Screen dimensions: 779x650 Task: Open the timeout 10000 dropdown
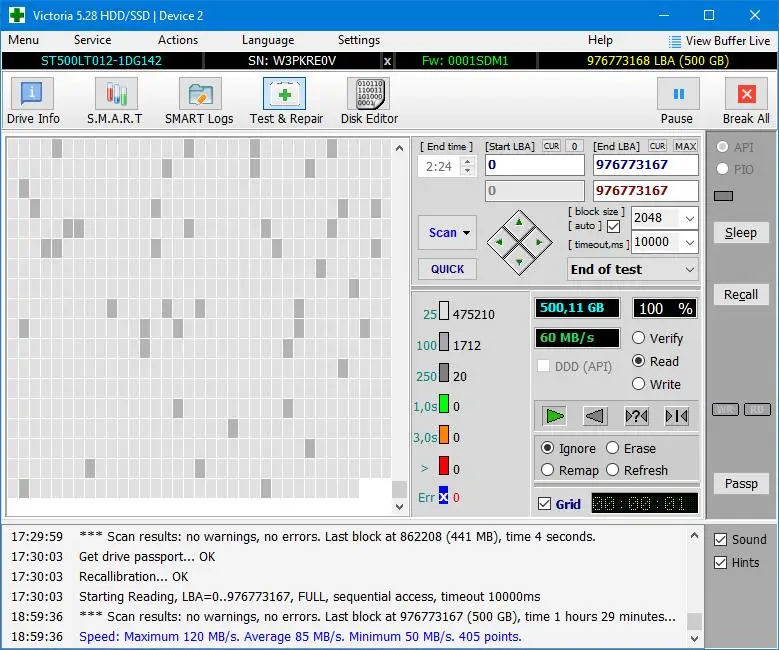690,242
